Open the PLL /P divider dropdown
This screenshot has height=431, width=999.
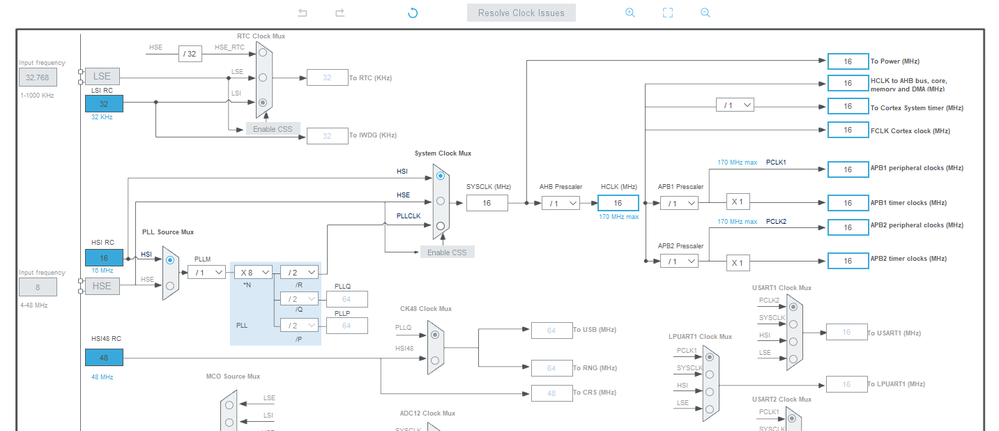pyautogui.click(x=299, y=326)
